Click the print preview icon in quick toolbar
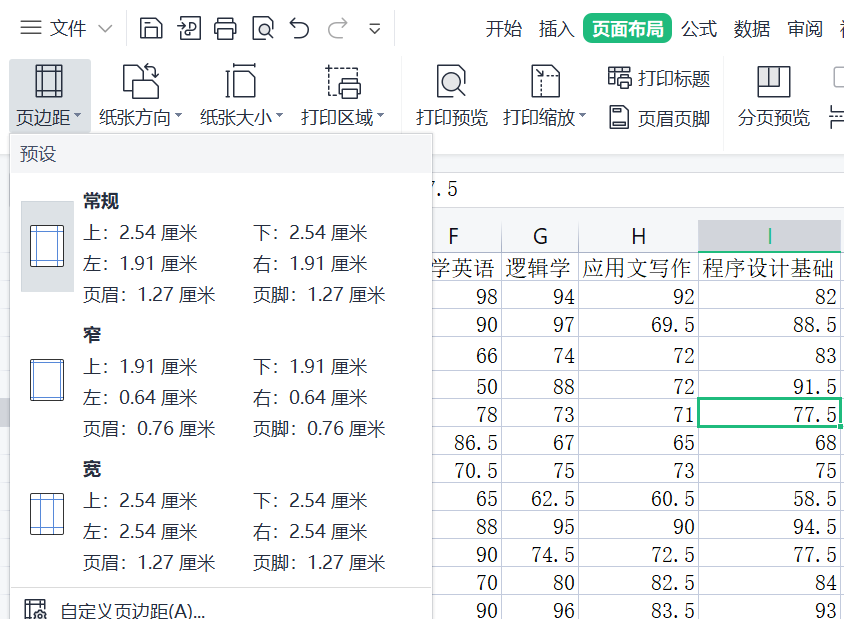The image size is (844, 619). pos(263,28)
